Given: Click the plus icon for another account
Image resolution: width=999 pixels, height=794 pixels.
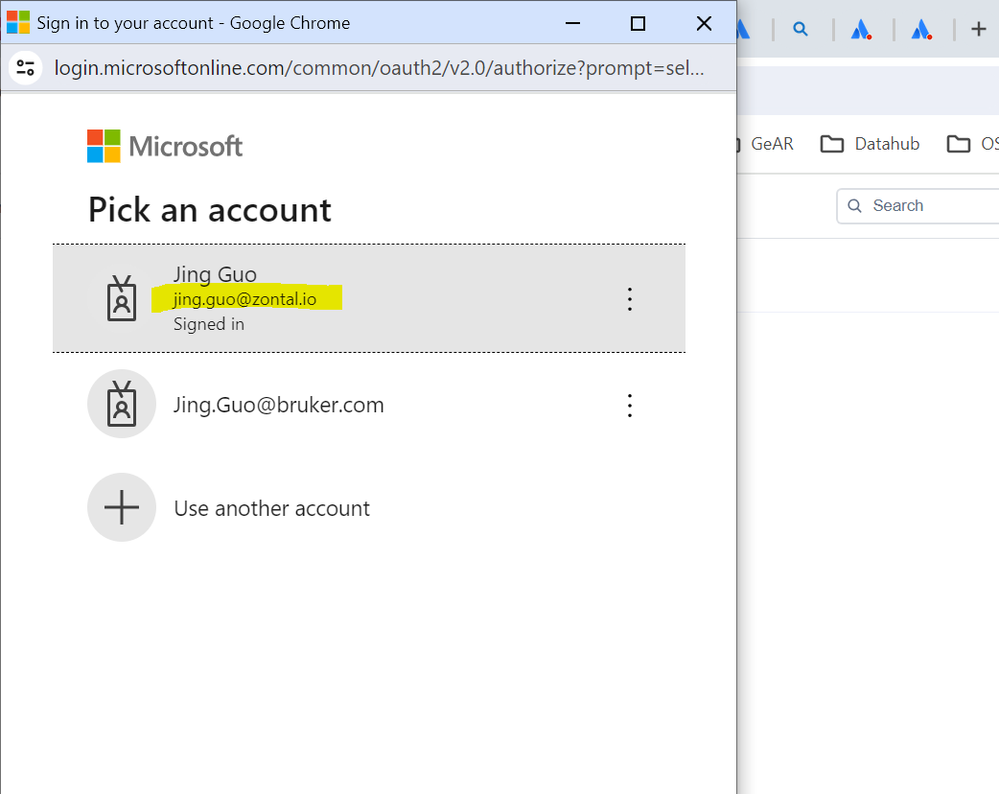Looking at the screenshot, I should tap(122, 507).
